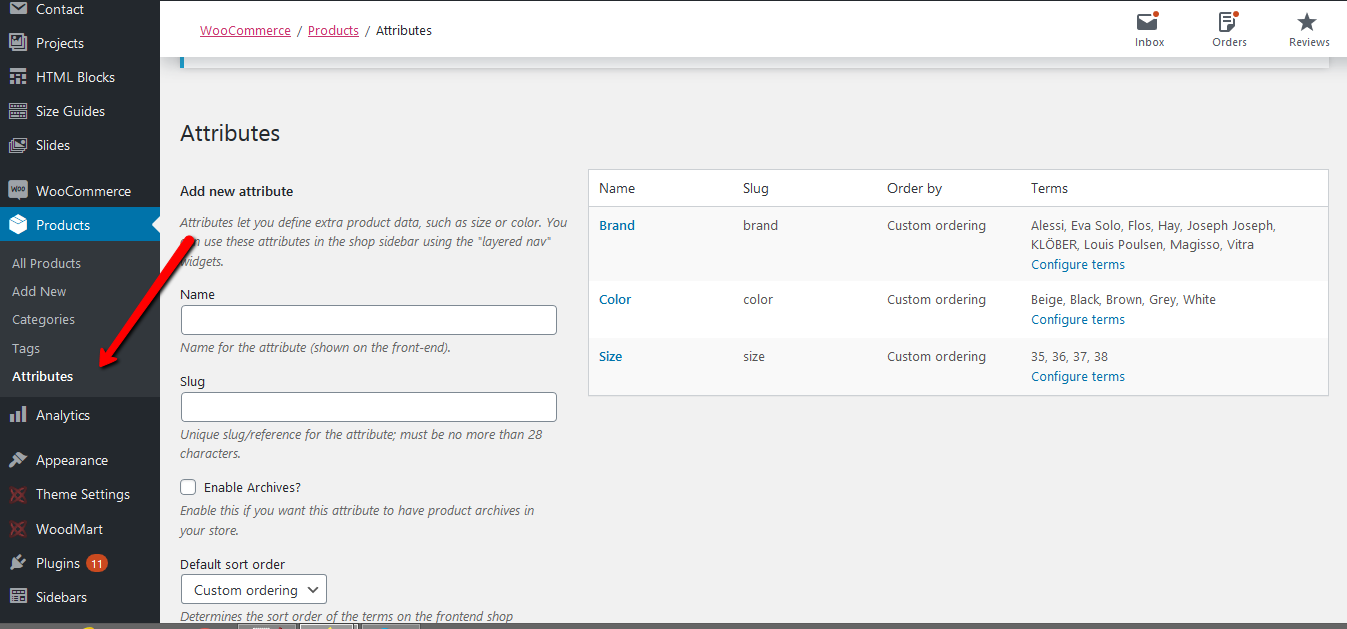Open Appearance menu label
1347x629 pixels.
click(x=72, y=460)
